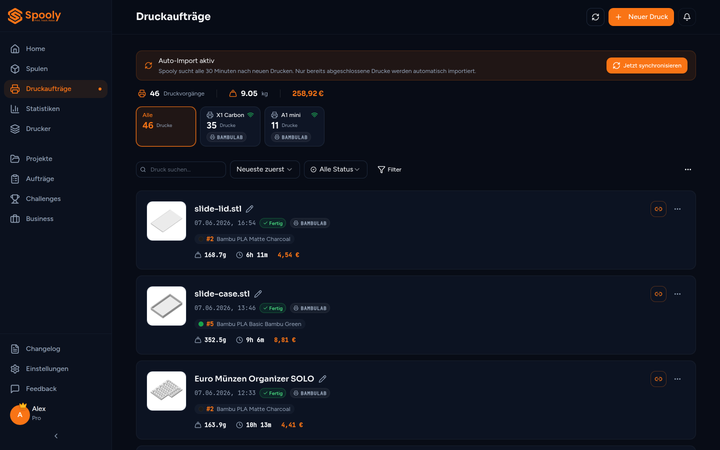Open the Neueste zuerst sort dropdown
The image size is (720, 450).
pos(264,169)
